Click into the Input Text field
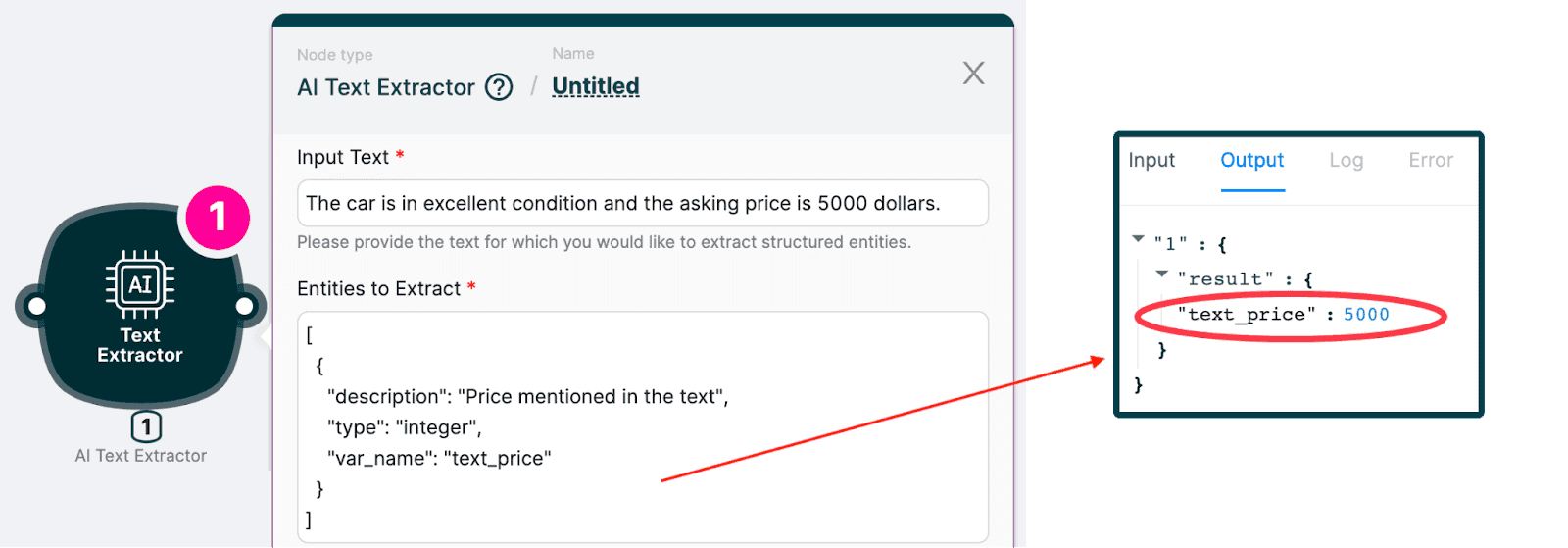This screenshot has width=1568, height=548. [x=642, y=203]
